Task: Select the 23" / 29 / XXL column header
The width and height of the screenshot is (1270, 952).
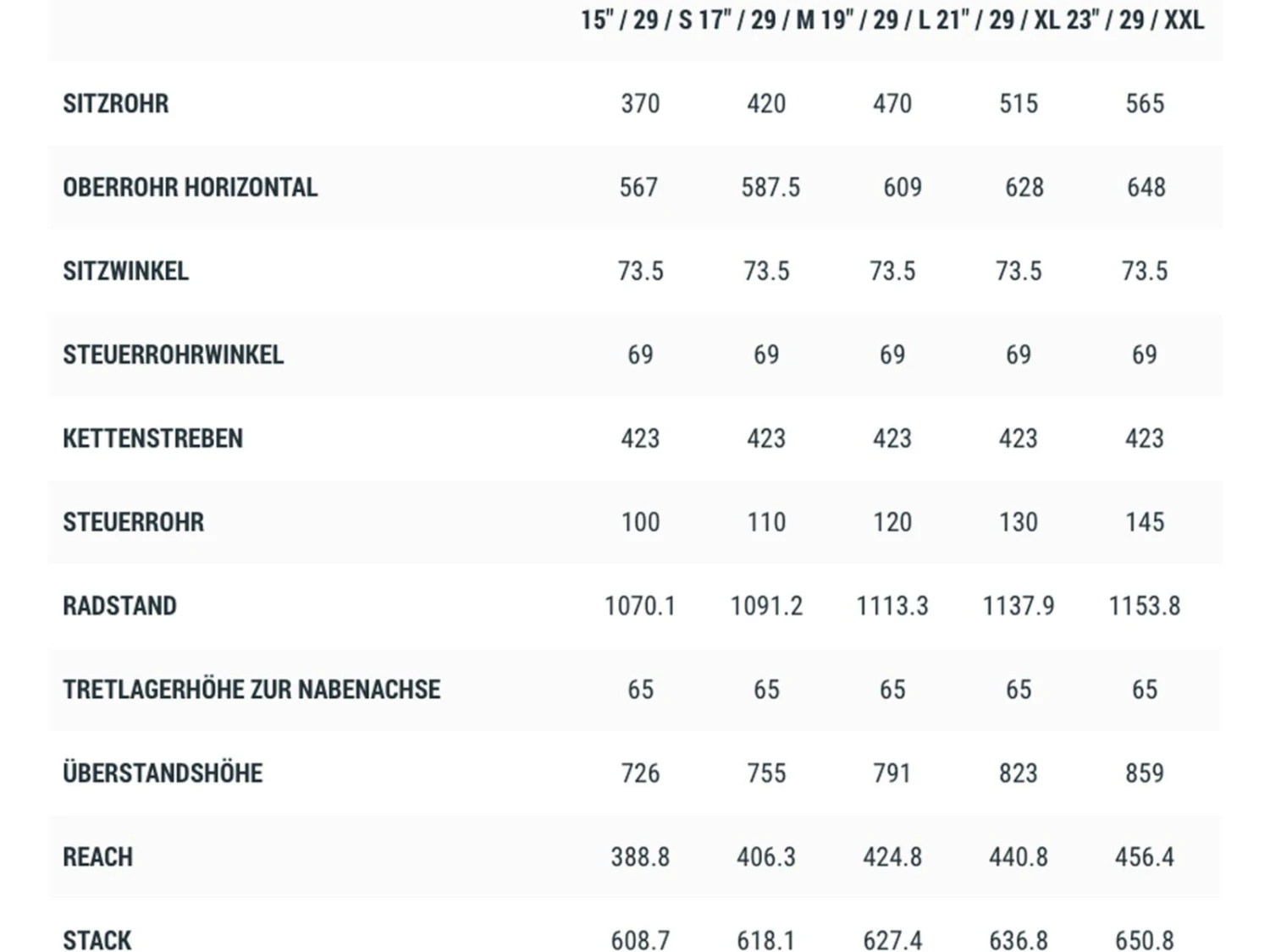Action: pos(1135,20)
